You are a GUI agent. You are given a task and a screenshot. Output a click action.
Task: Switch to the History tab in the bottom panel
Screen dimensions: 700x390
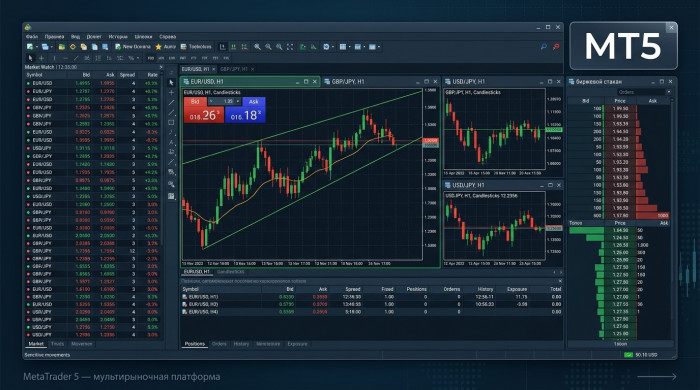[x=241, y=344]
